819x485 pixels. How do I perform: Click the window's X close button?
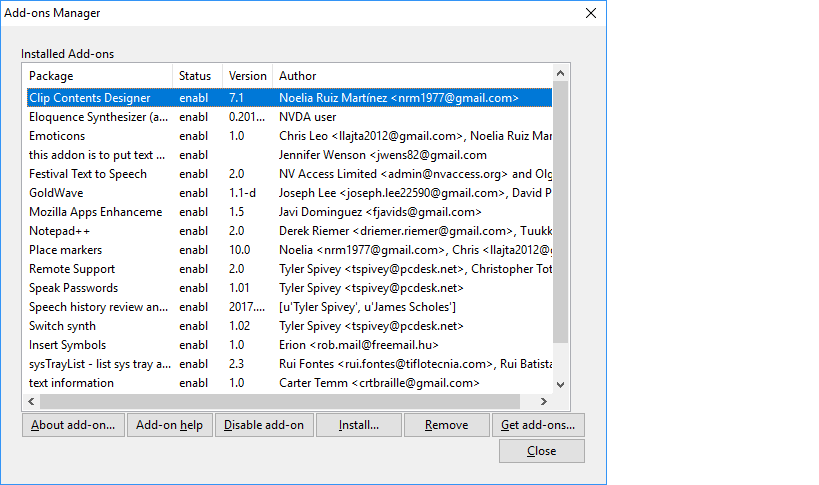point(590,13)
